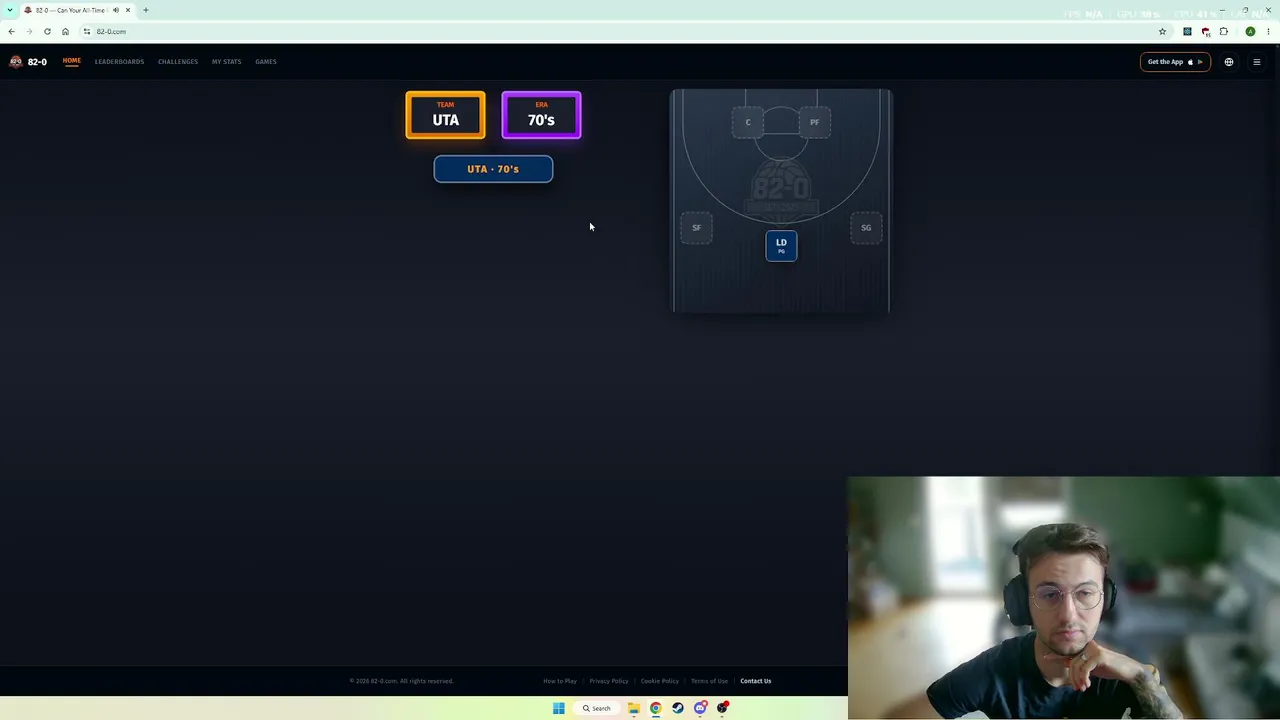Choose the empty SG slot on the court

click(x=866, y=228)
